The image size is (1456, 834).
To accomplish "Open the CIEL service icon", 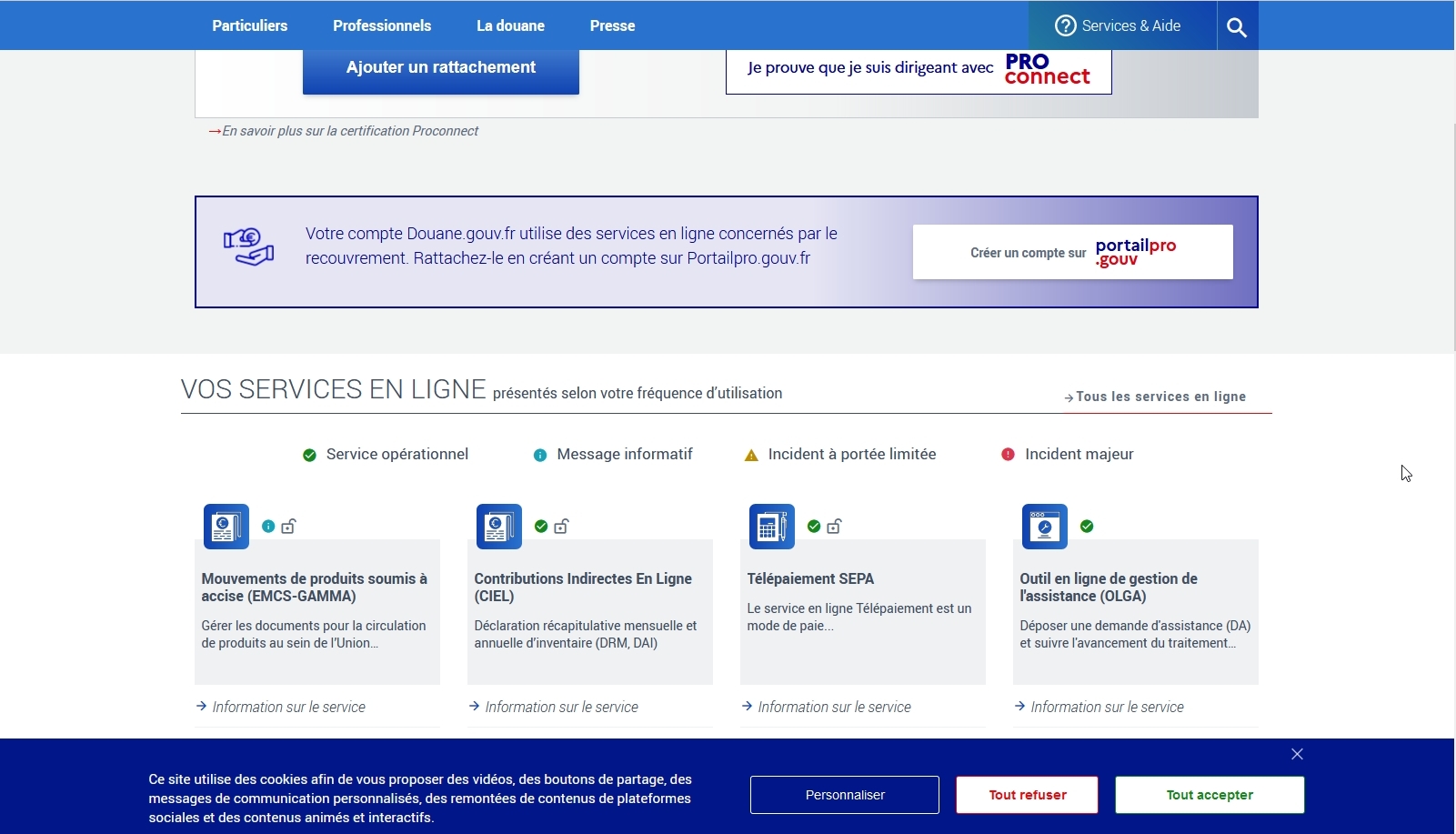I will [498, 527].
